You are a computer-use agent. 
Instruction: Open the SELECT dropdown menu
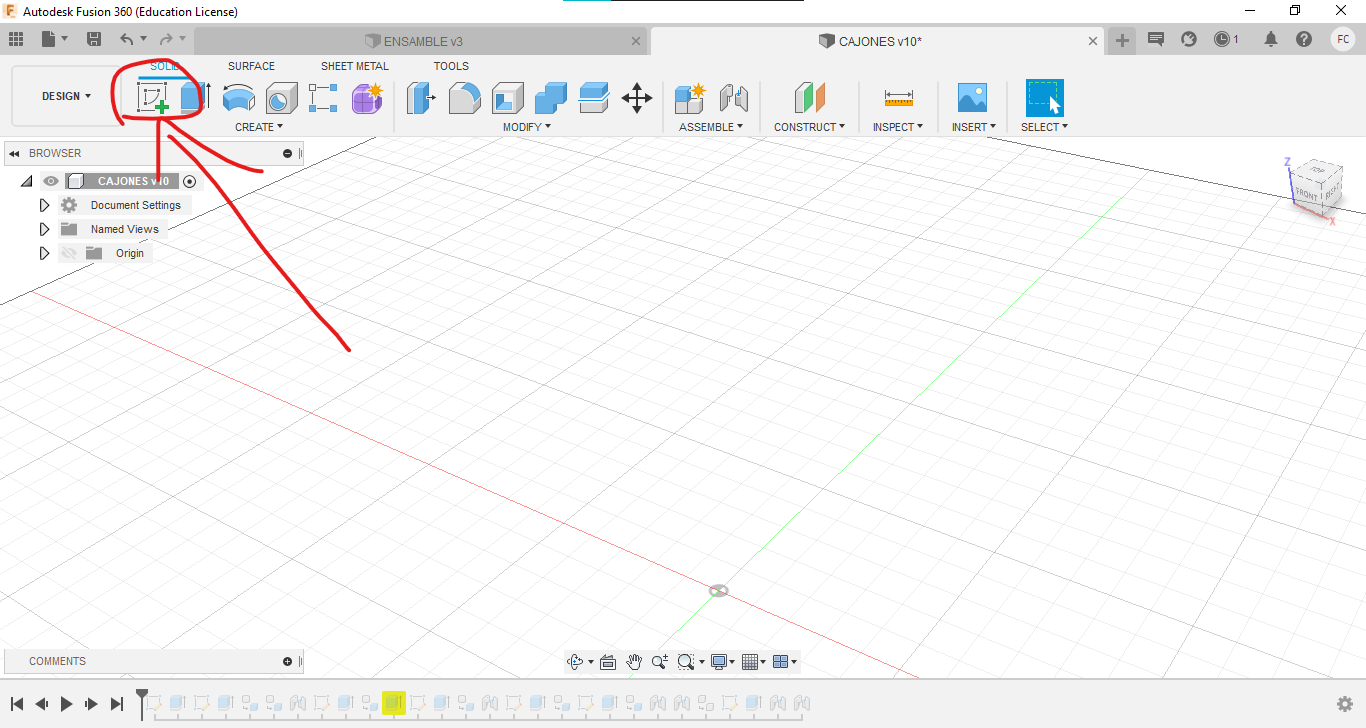pyautogui.click(x=1044, y=127)
